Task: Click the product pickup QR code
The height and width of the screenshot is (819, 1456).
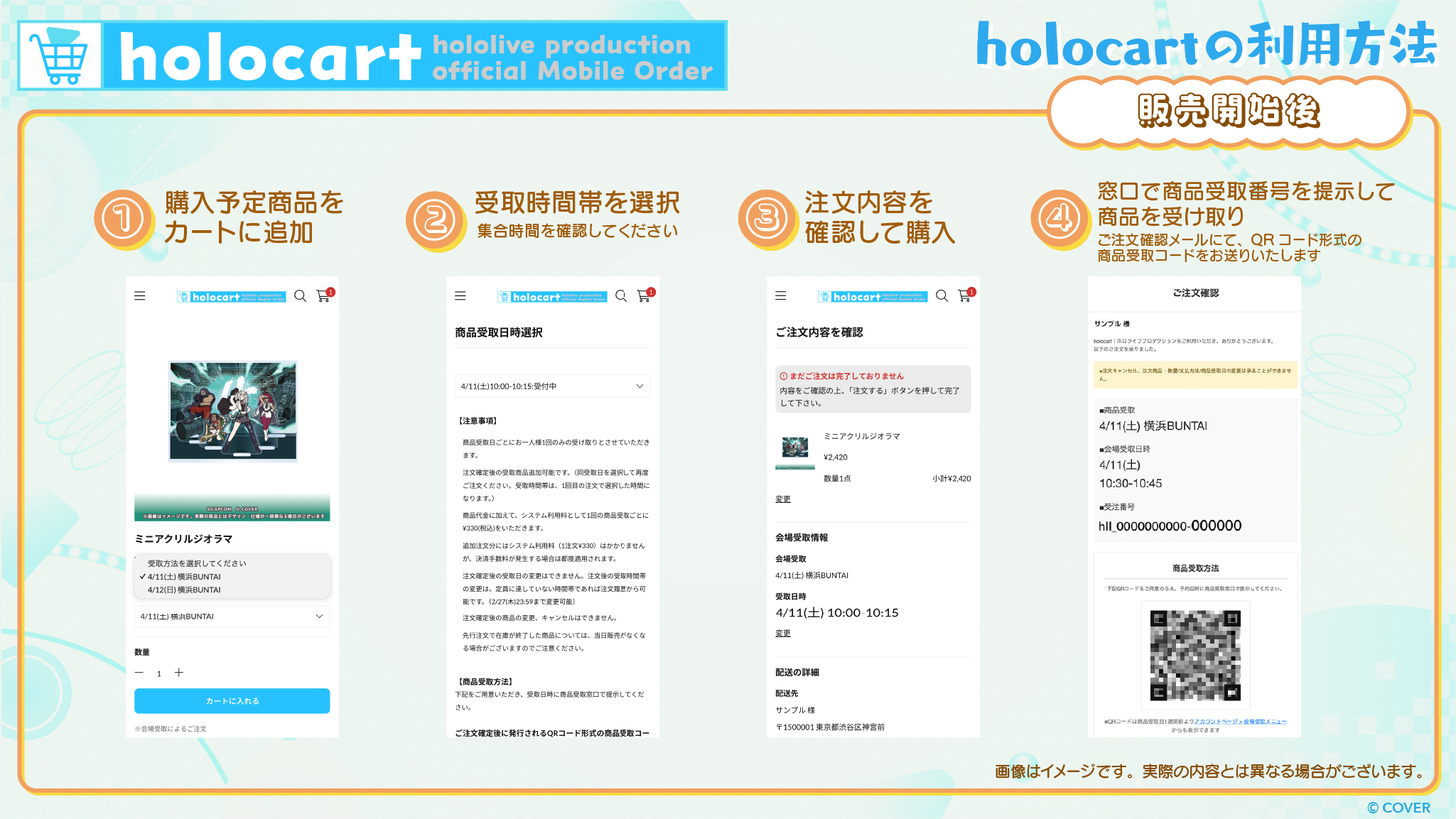Action: [1195, 654]
